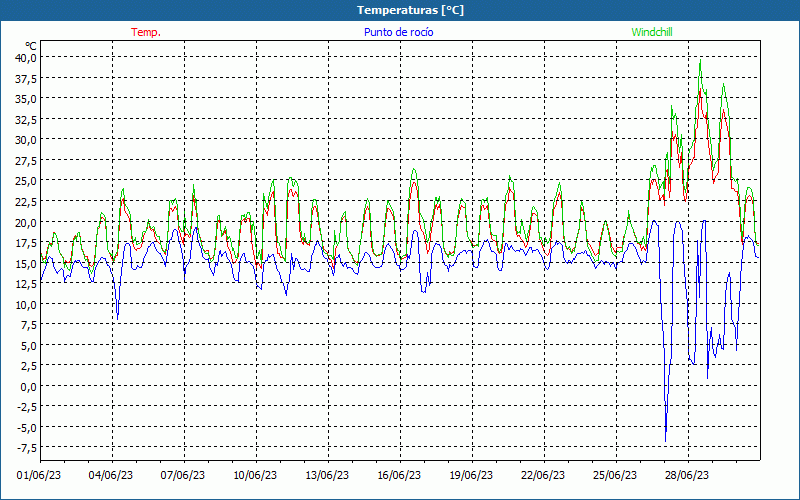The height and width of the screenshot is (500, 800).
Task: Click the green windchill peak near 40°C
Action: pos(700,60)
